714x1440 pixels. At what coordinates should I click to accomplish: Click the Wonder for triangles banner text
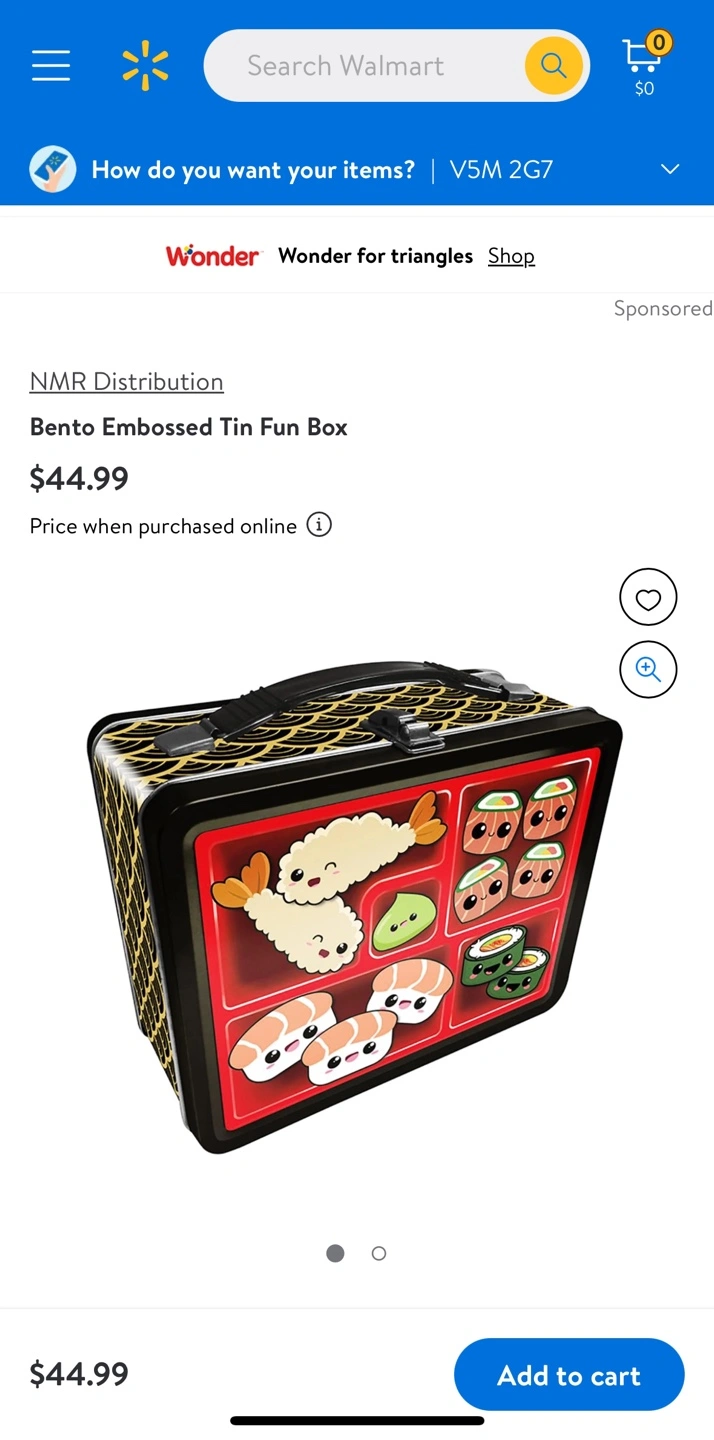click(x=375, y=256)
